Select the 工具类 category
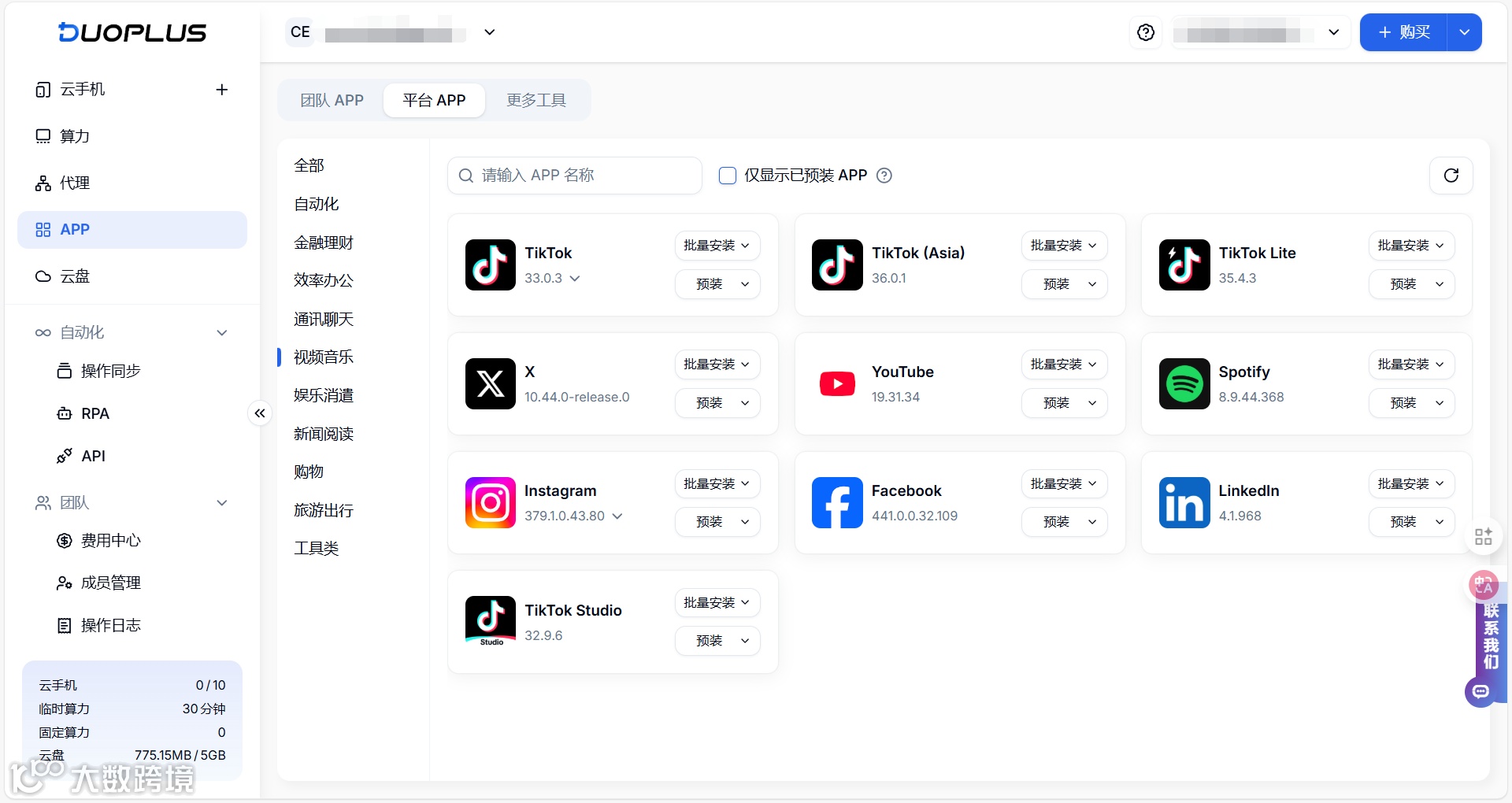 point(317,549)
